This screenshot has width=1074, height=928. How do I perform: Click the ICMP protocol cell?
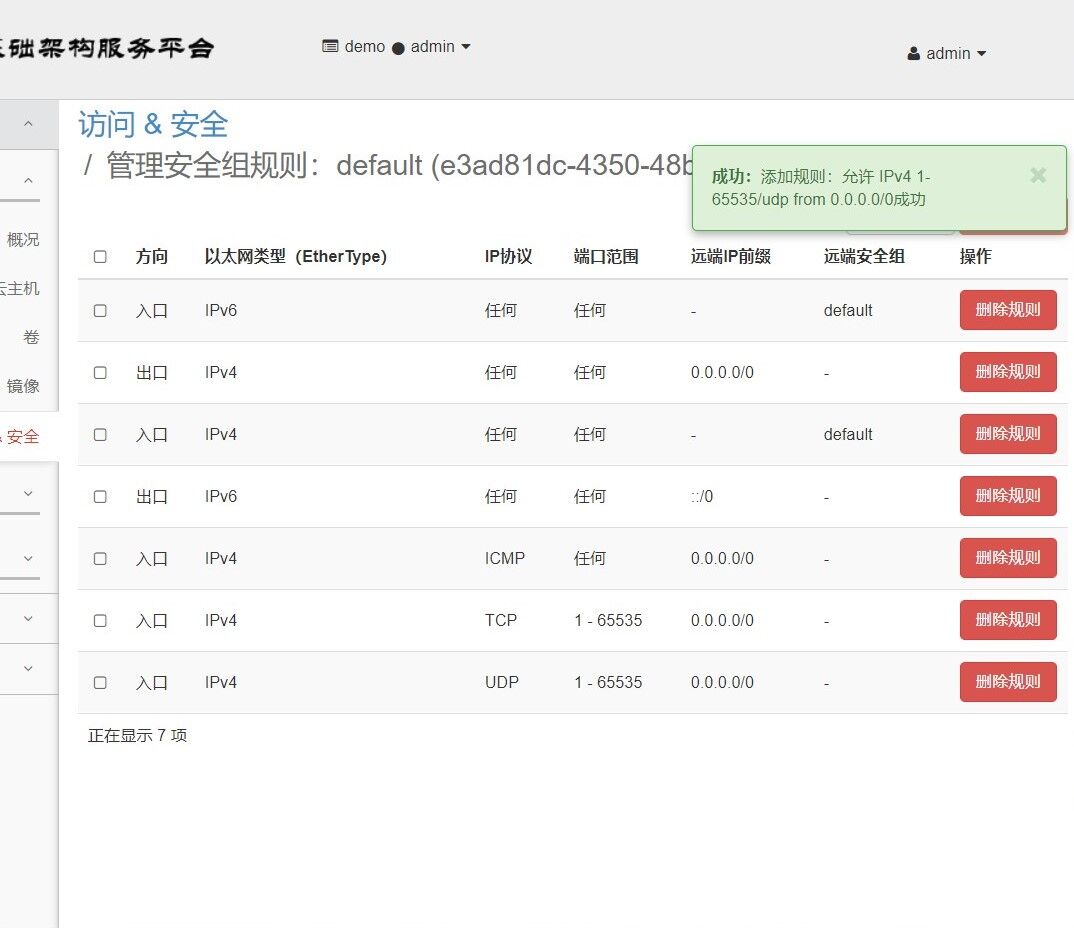point(505,558)
